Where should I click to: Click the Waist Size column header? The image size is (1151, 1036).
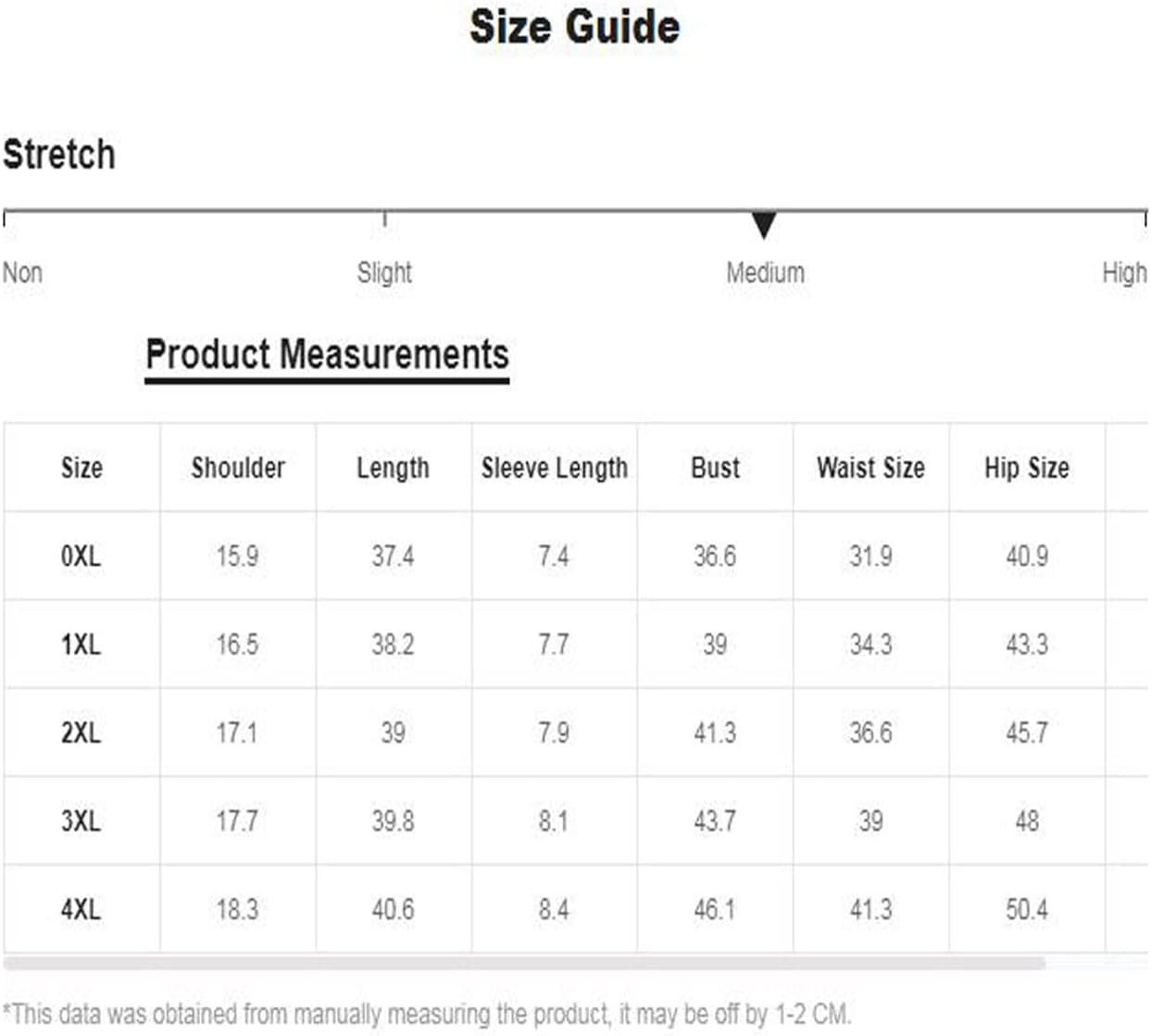coord(870,468)
